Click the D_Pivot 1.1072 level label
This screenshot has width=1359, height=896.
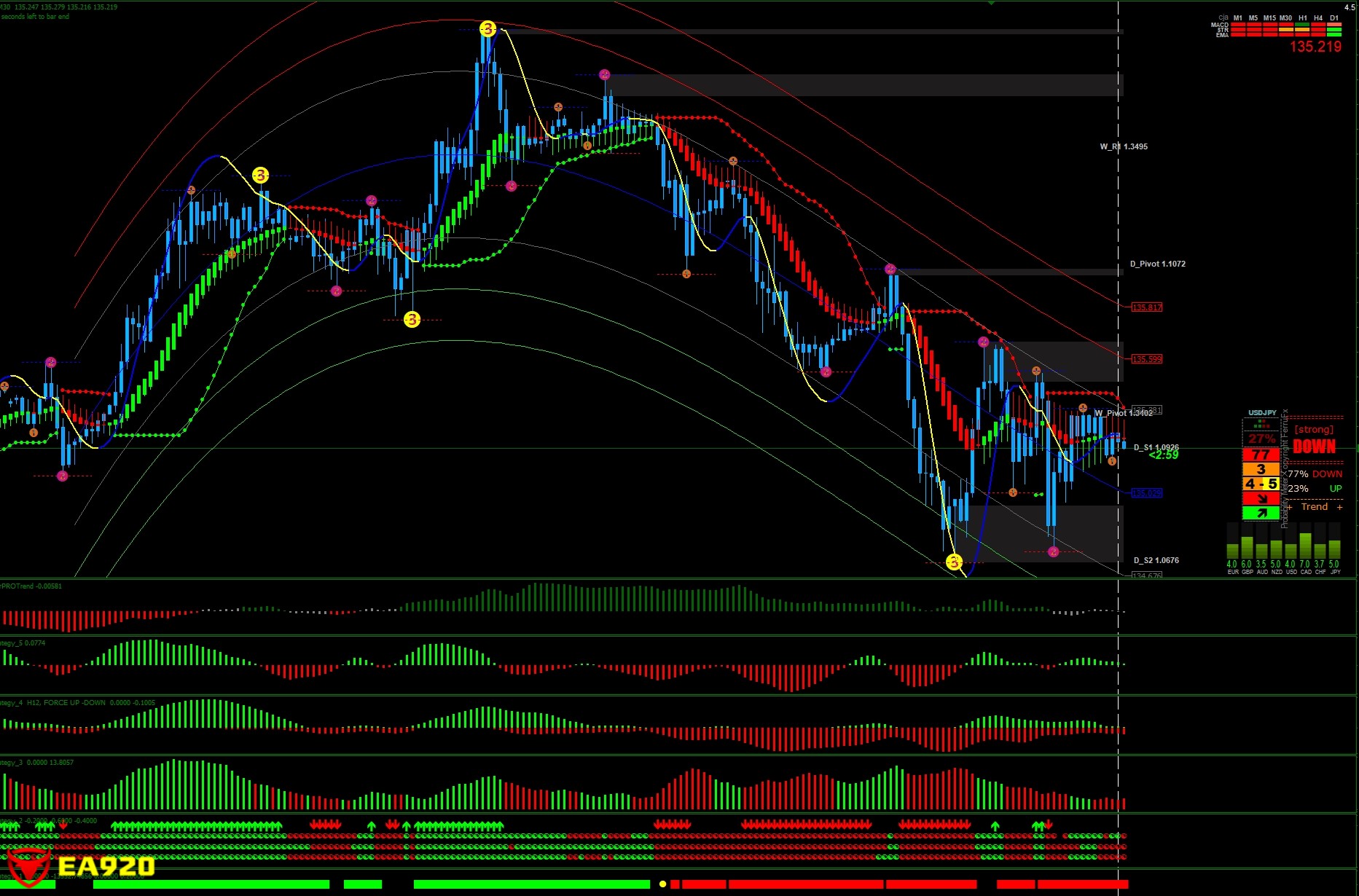click(1157, 264)
